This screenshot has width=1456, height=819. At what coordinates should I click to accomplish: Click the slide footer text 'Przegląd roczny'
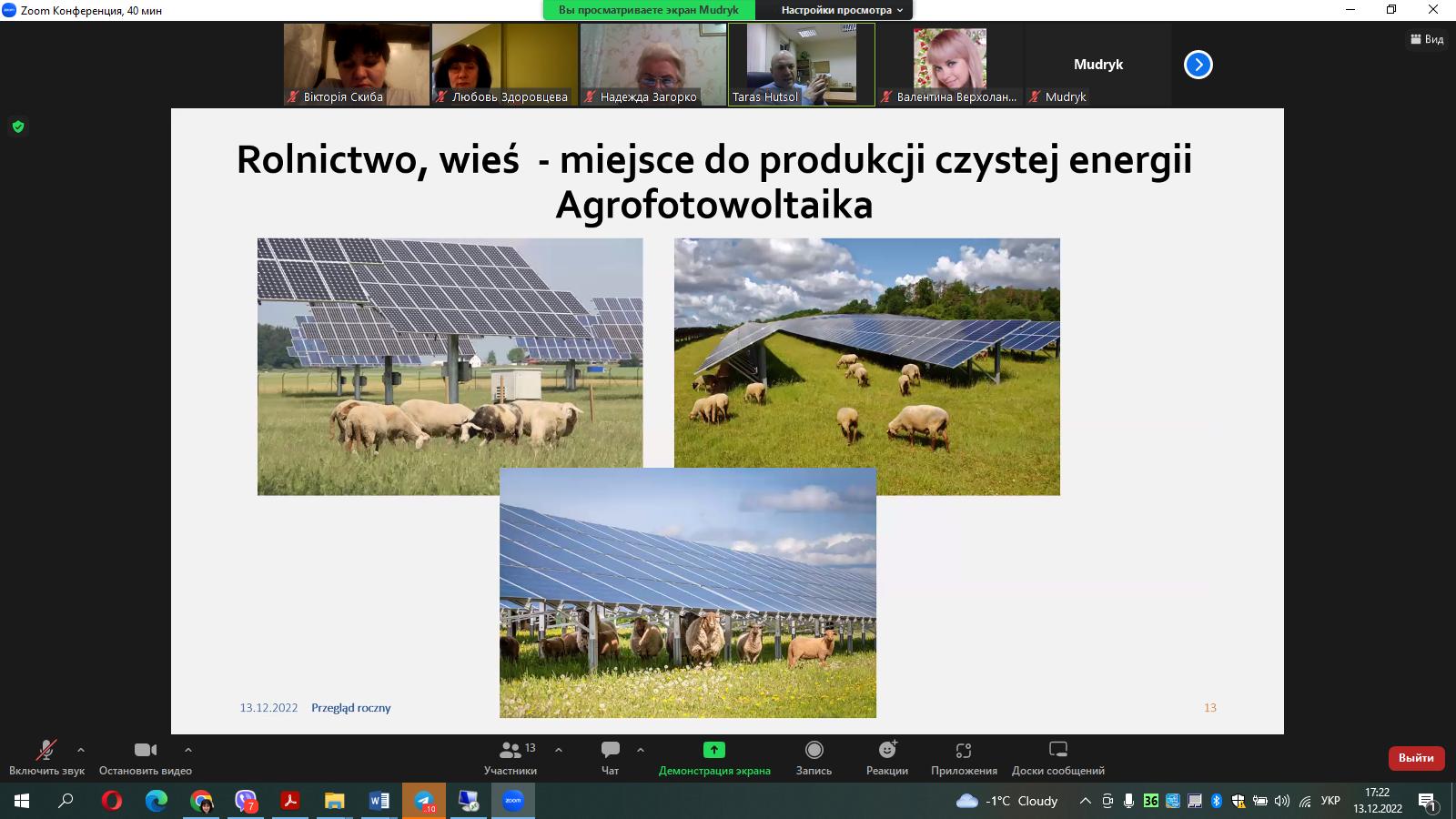351,708
